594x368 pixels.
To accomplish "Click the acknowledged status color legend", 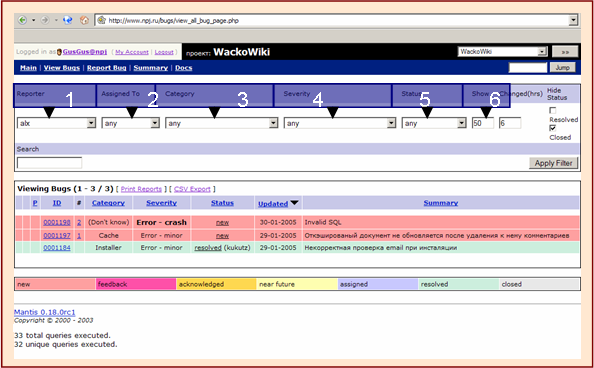I will tap(216, 284).
